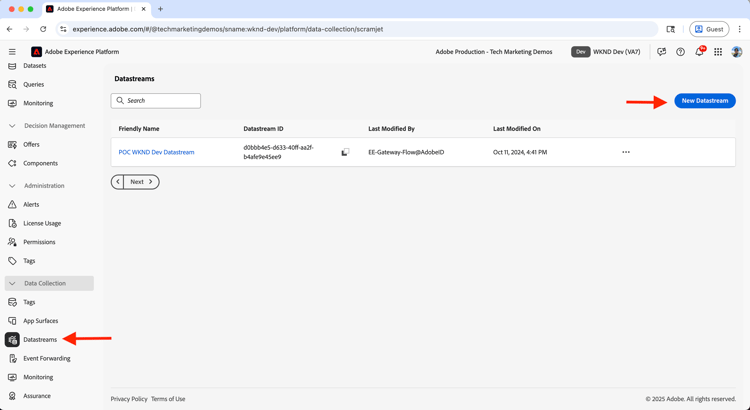Go to the Next page of datastreams
Screen dimensions: 750x410
point(142,182)
